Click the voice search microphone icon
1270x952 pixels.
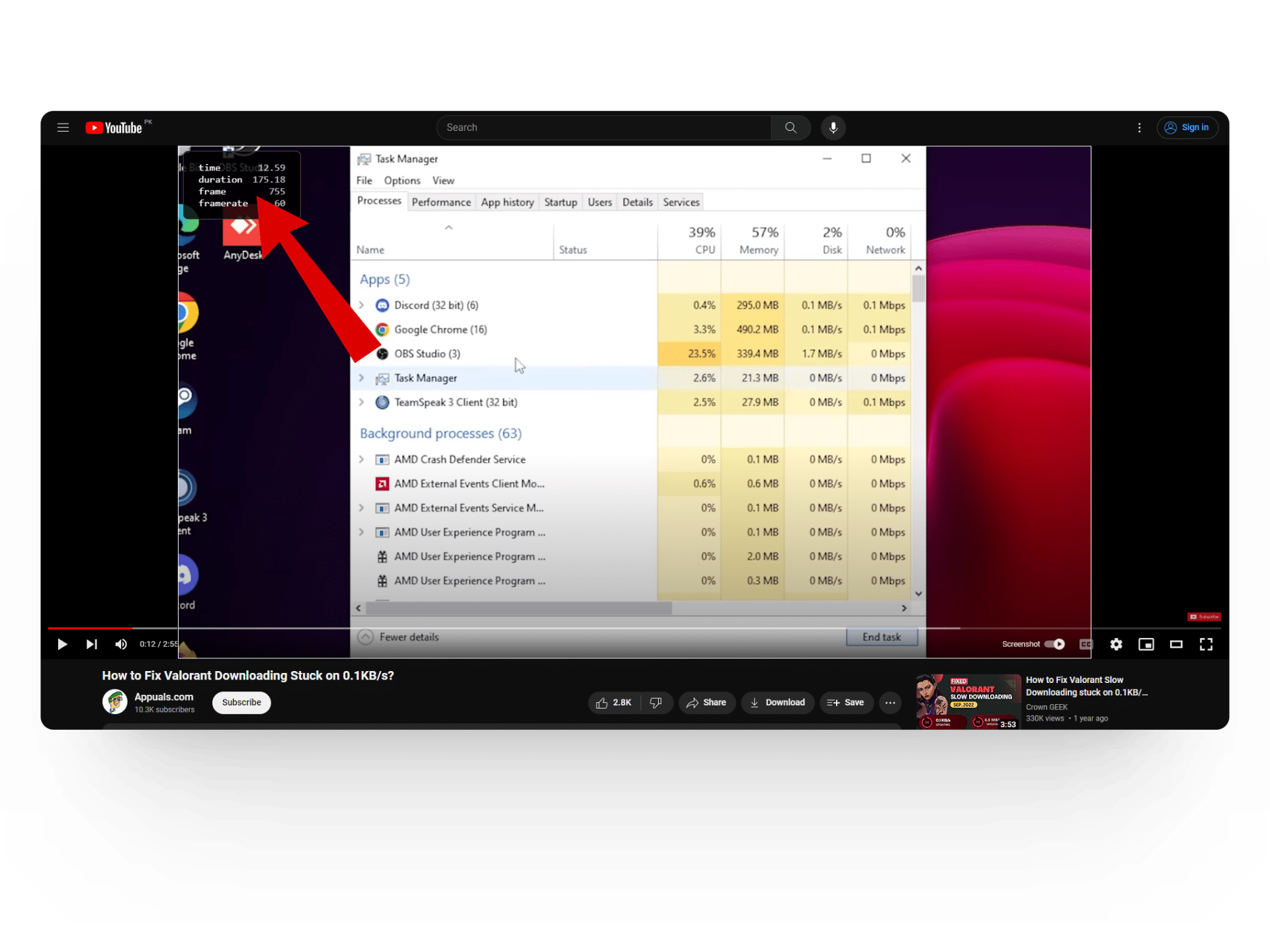[833, 128]
